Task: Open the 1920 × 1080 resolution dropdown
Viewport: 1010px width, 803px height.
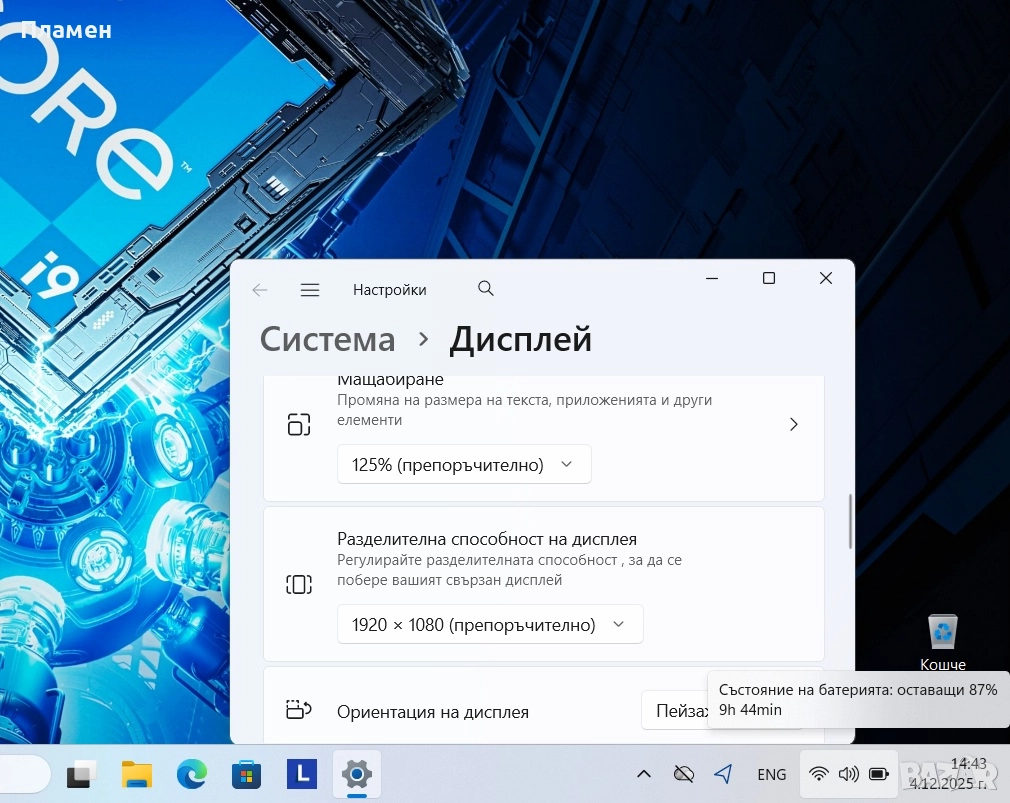Action: point(490,625)
